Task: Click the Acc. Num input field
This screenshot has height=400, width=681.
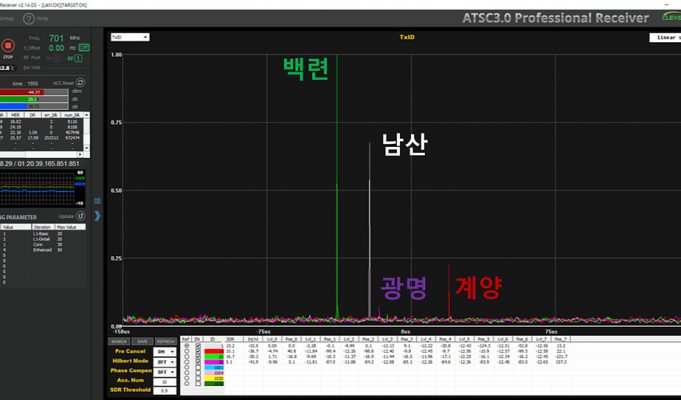Action: pyautogui.click(x=165, y=382)
